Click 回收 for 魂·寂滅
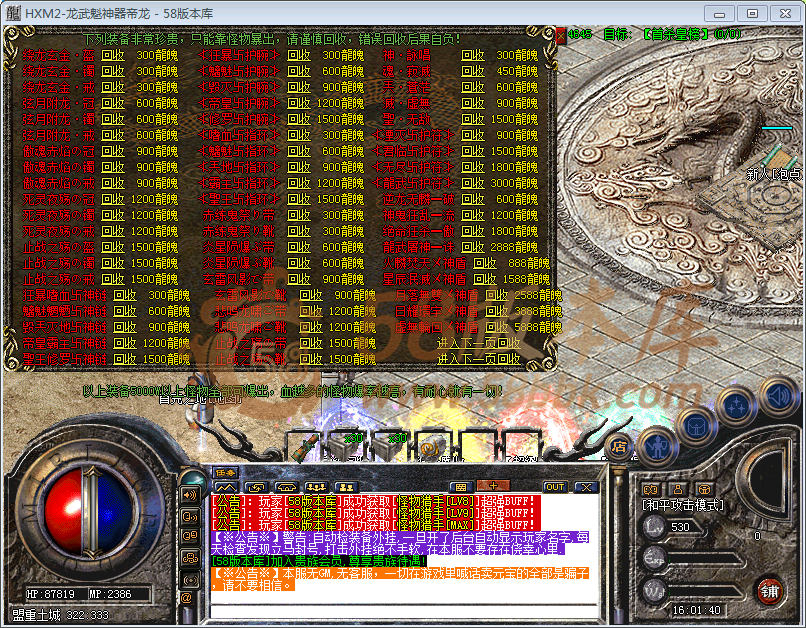806x628 pixels. click(x=472, y=71)
